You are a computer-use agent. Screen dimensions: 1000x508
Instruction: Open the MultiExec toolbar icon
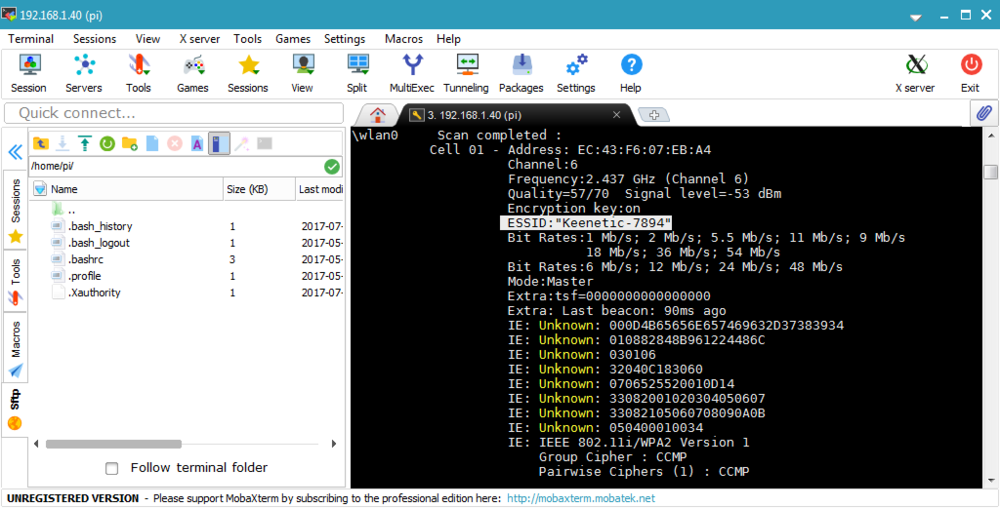tap(411, 73)
